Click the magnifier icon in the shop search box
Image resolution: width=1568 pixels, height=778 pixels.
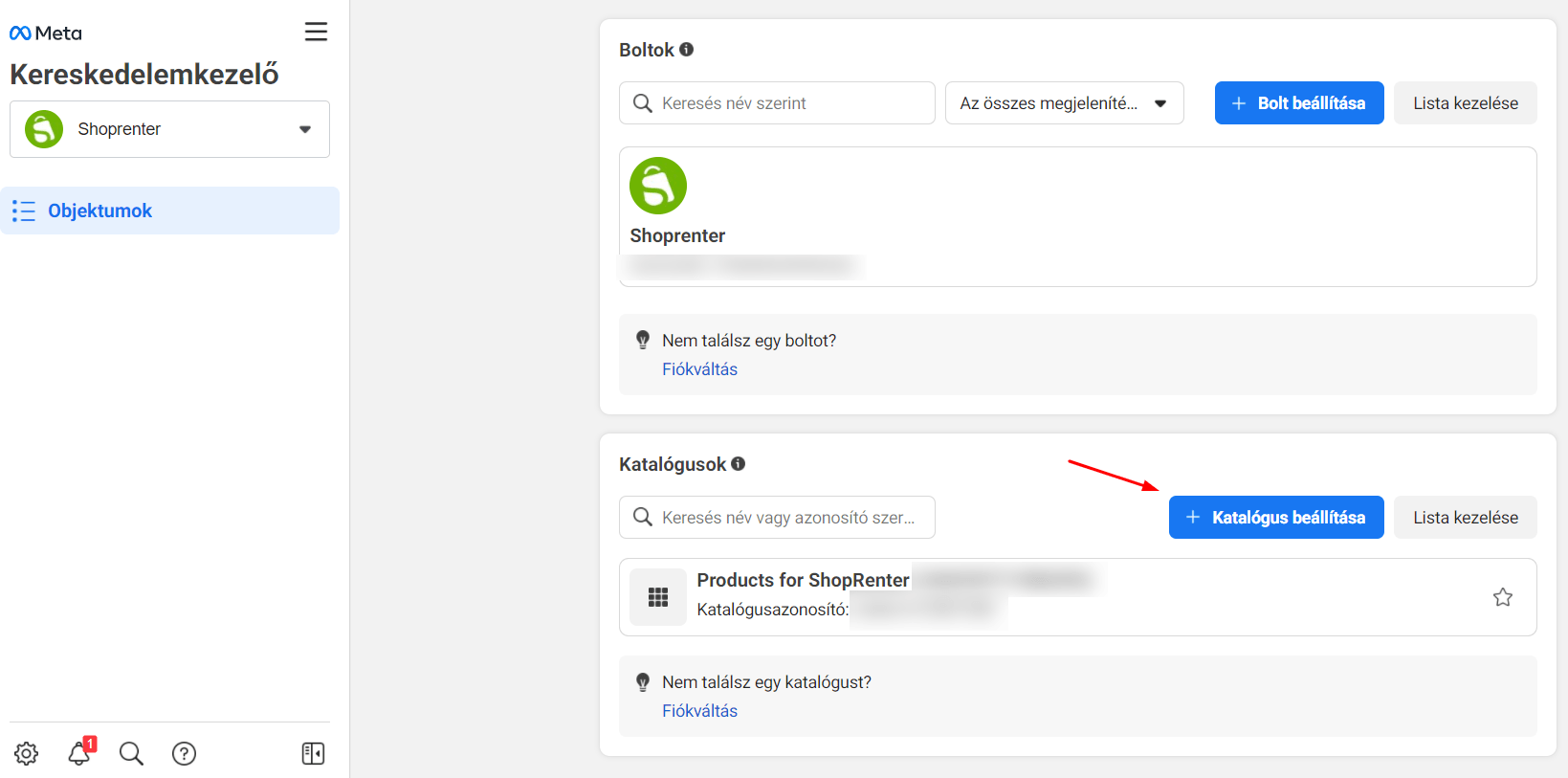click(643, 102)
